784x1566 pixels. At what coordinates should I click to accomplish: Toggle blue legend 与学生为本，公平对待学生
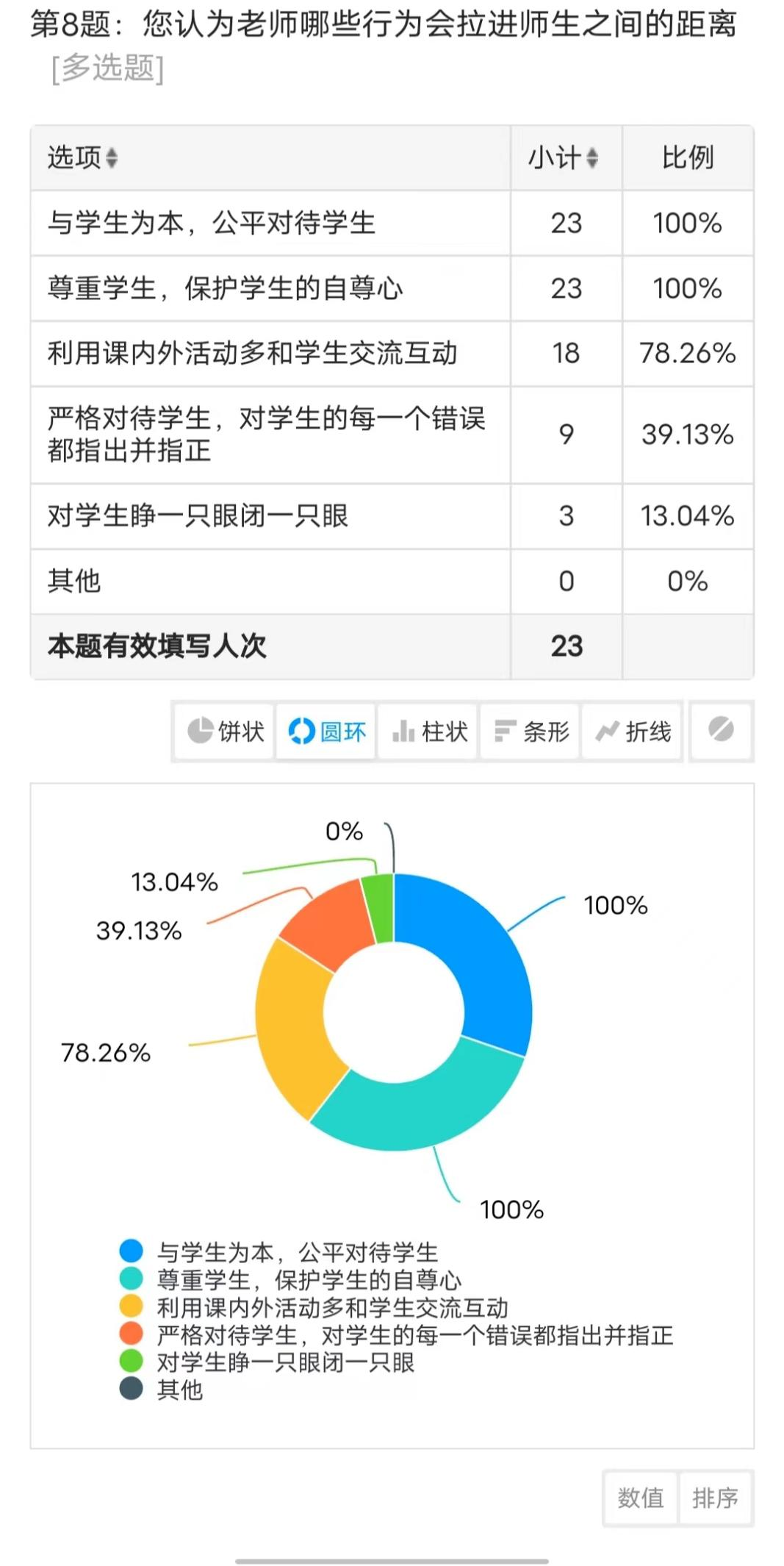pyautogui.click(x=279, y=1251)
